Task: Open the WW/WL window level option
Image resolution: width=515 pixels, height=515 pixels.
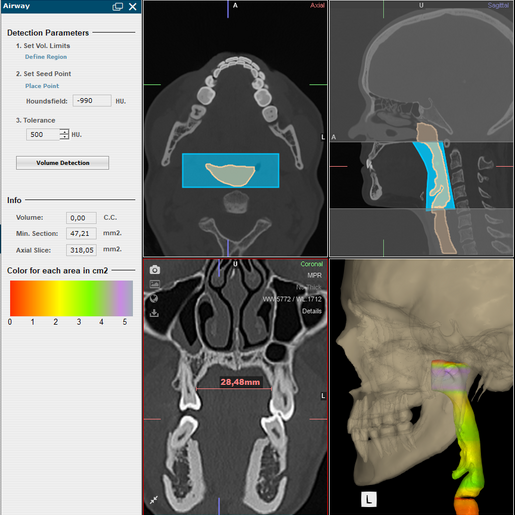Action: coord(292,299)
